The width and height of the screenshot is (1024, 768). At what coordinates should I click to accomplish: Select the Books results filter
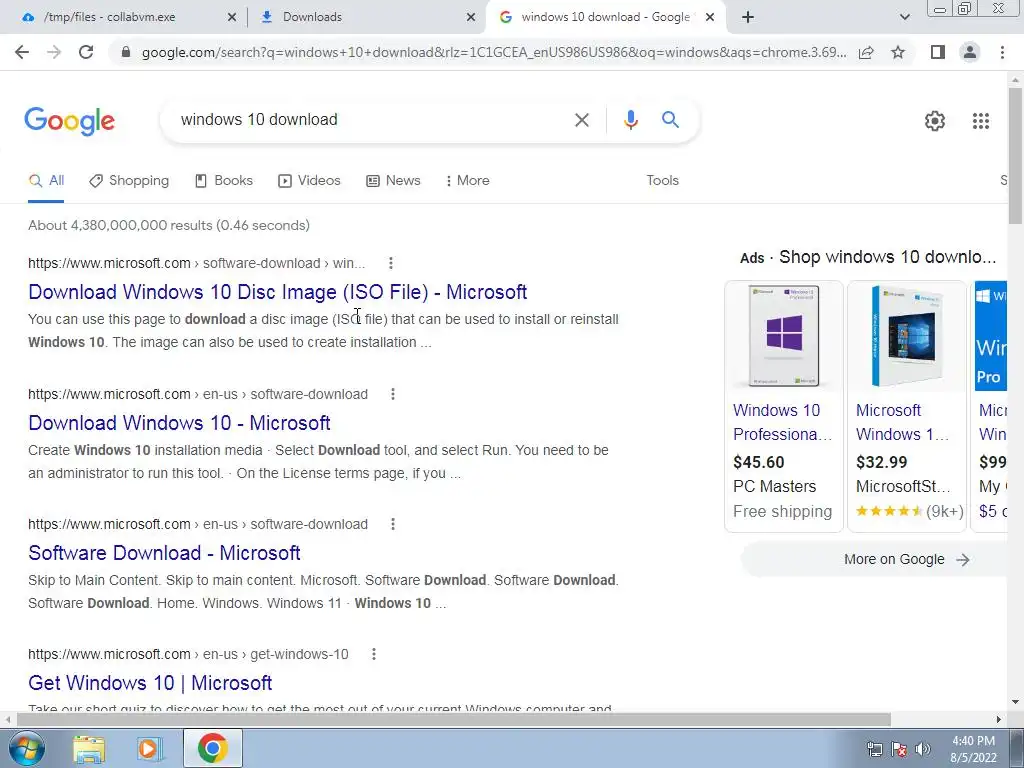(x=224, y=180)
